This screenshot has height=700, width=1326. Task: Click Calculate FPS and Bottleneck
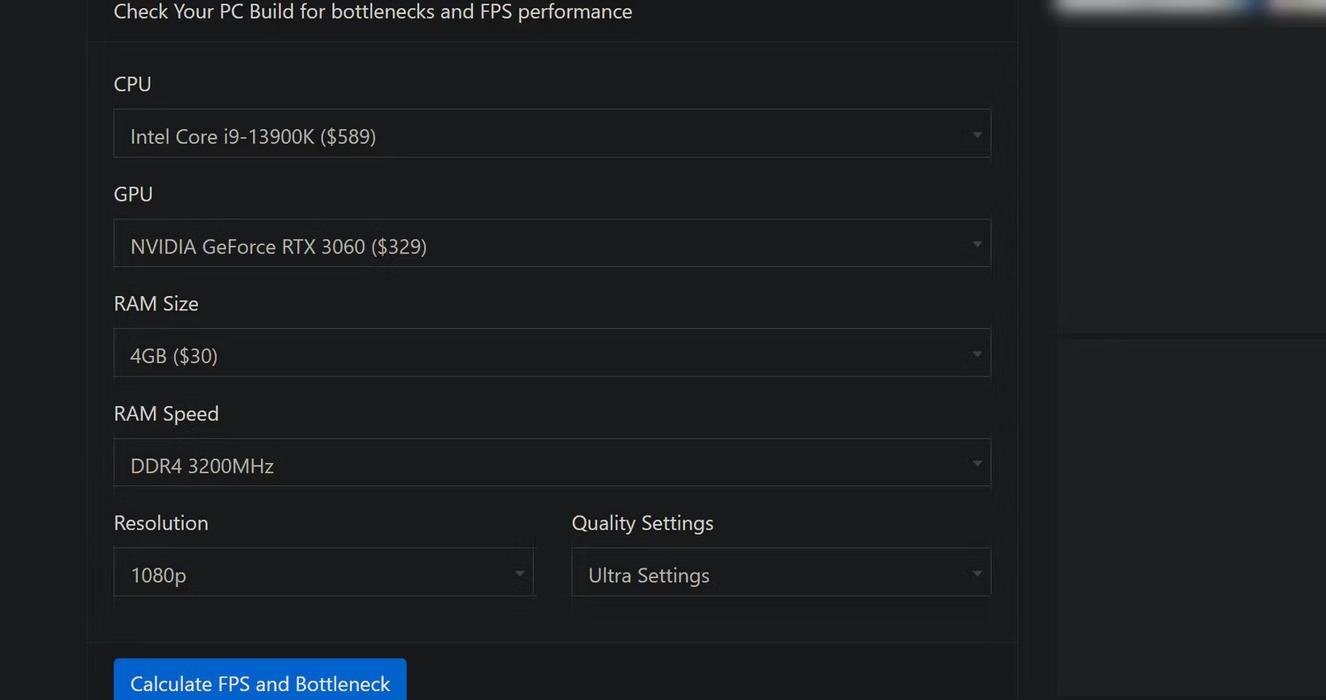tap(260, 684)
